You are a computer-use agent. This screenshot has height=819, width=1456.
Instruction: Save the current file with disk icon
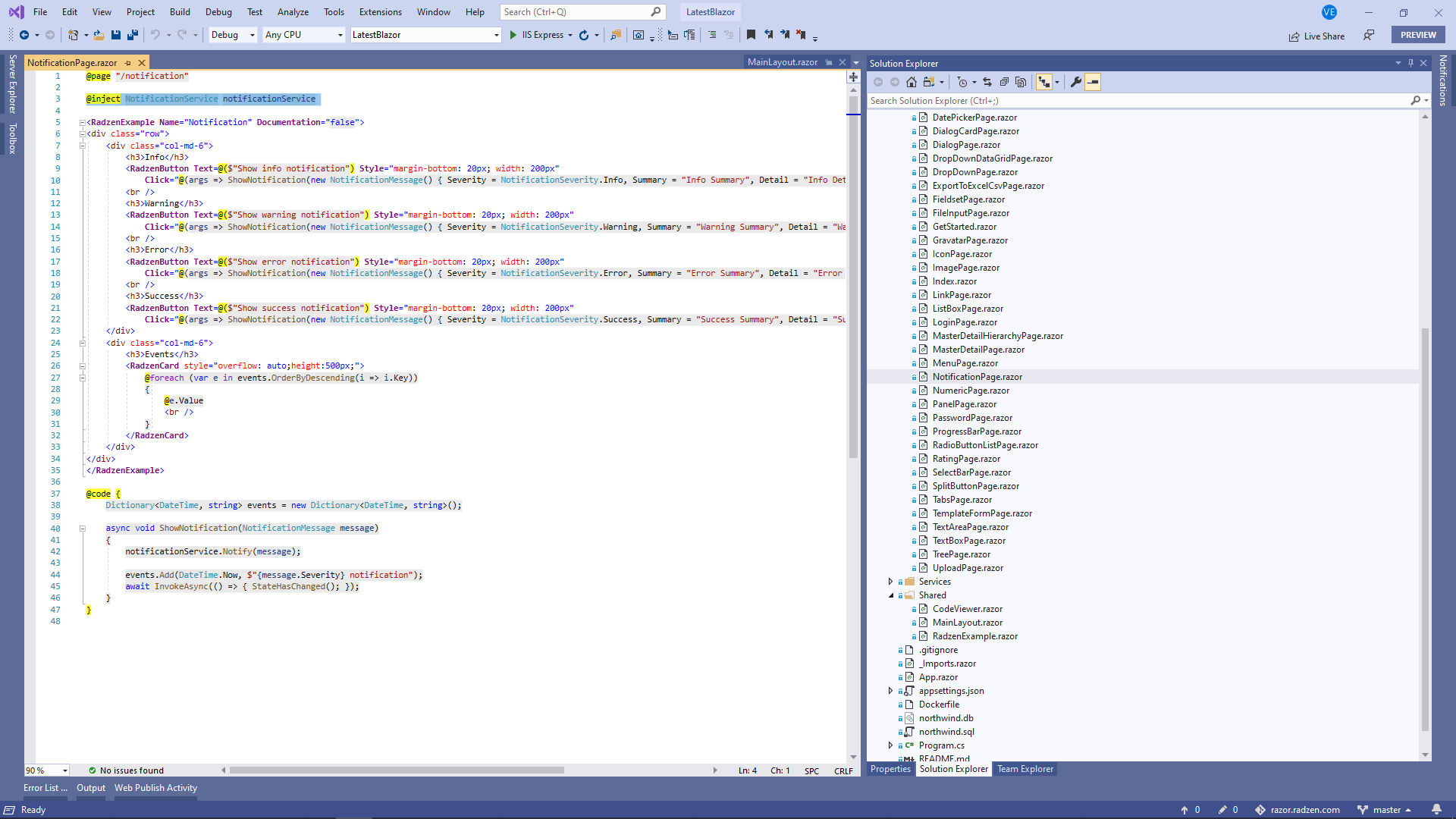116,35
